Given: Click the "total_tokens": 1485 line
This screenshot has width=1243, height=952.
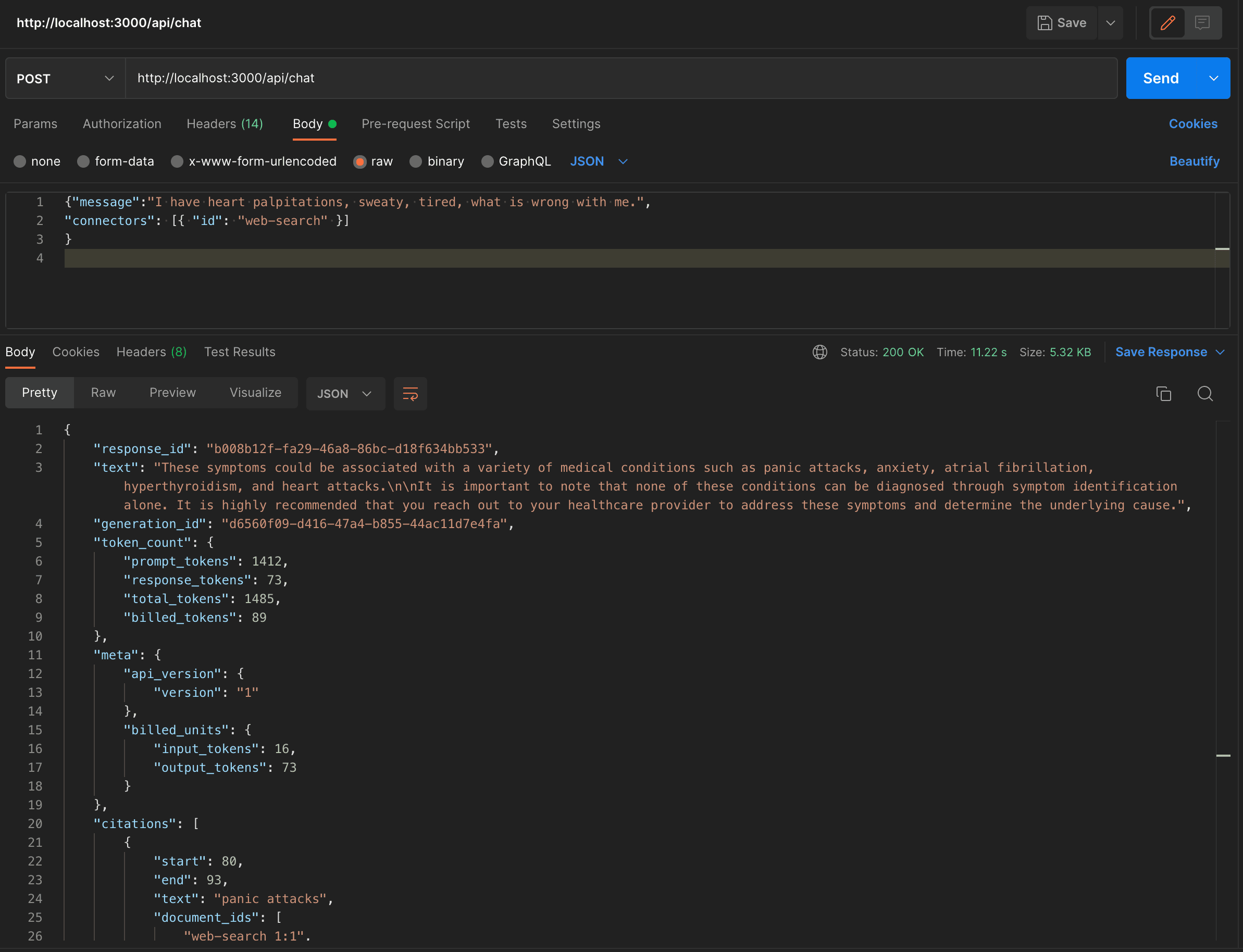Looking at the screenshot, I should point(202,599).
